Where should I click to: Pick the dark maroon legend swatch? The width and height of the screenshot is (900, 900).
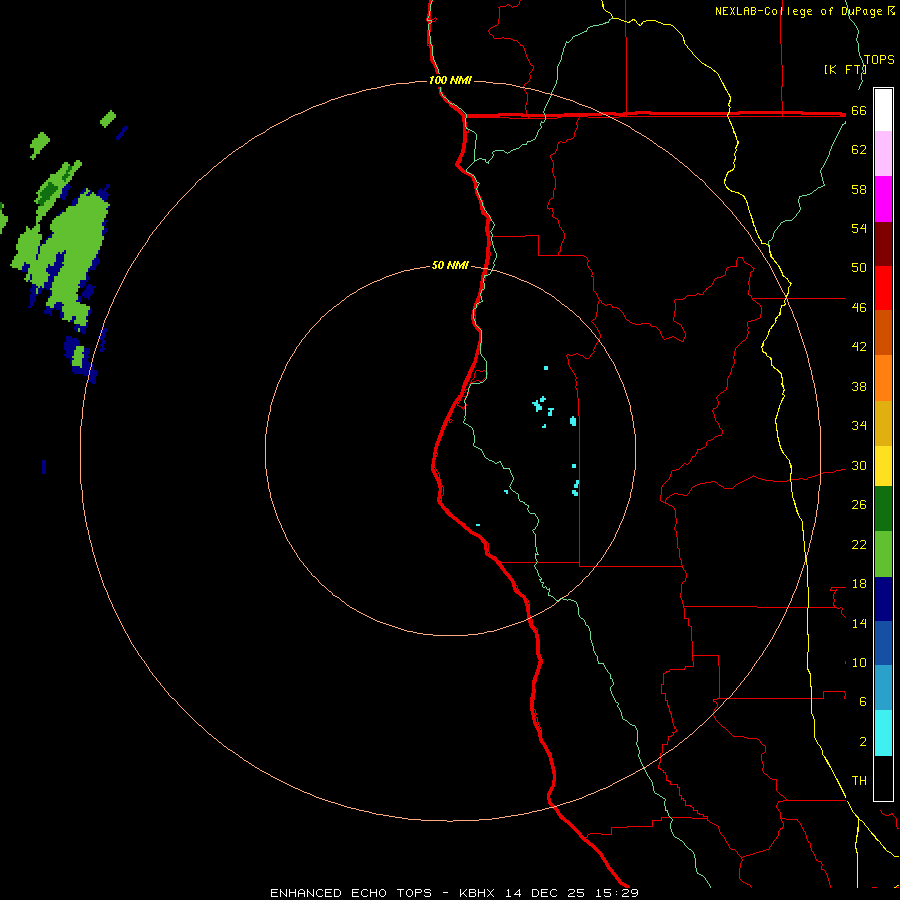[x=883, y=244]
